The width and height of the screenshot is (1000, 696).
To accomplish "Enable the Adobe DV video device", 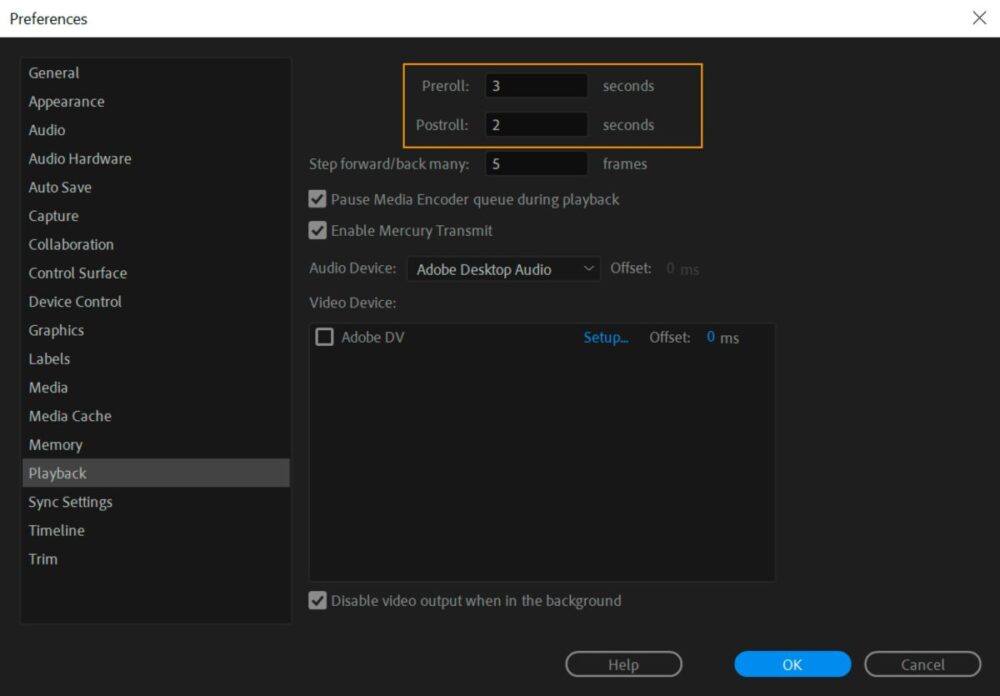I will pyautogui.click(x=324, y=337).
